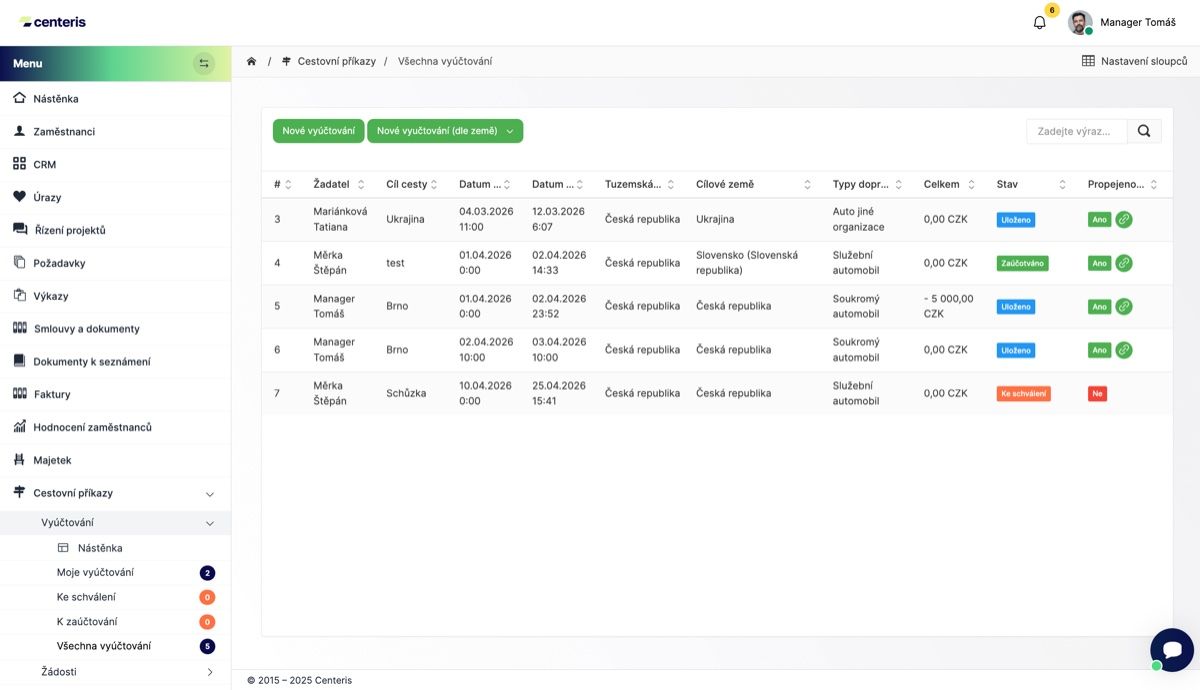The width and height of the screenshot is (1200, 690).
Task: Click the CRM grid icon
Action: pos(19,164)
